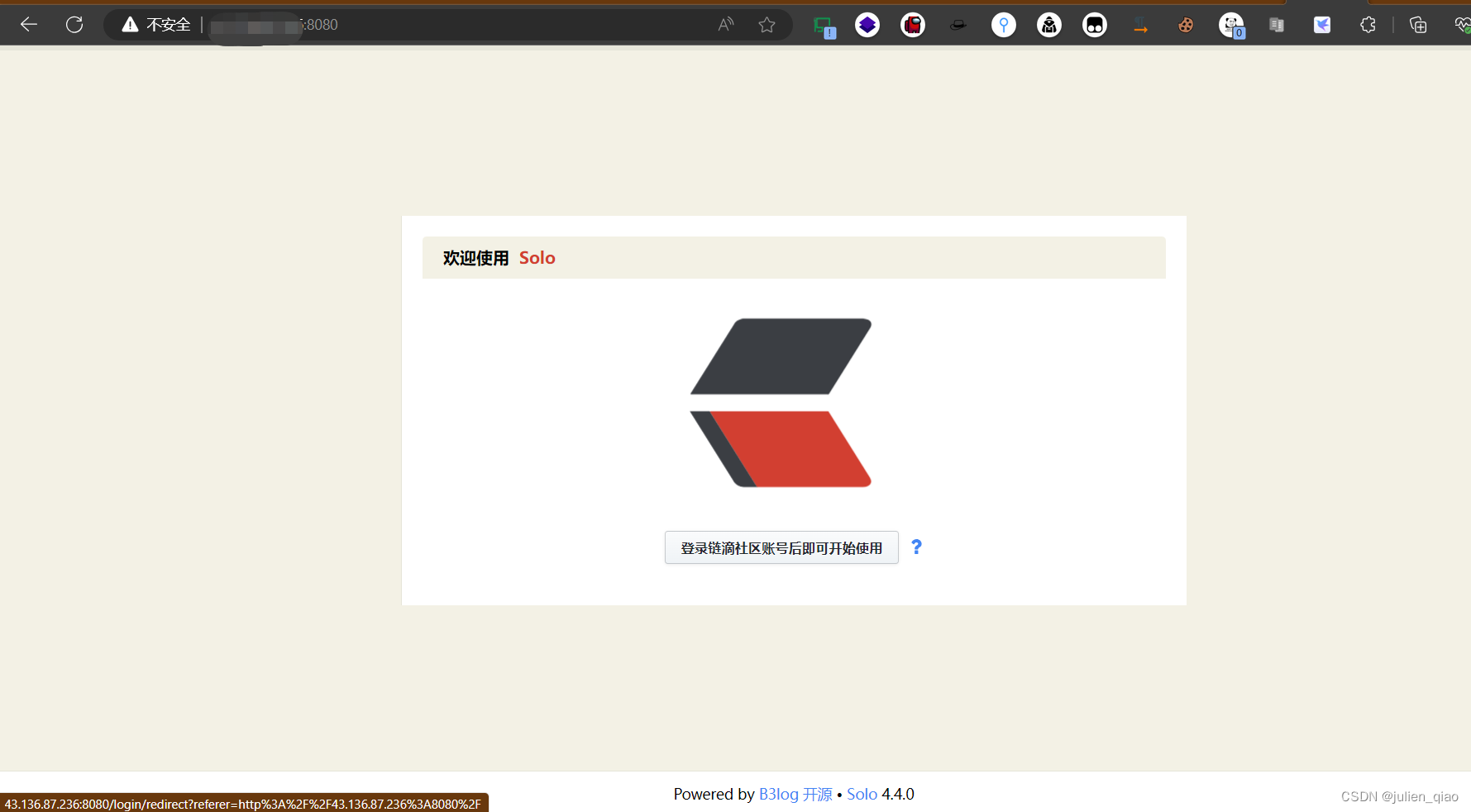Click the red Solo title text
This screenshot has width=1471, height=812.
(x=537, y=258)
